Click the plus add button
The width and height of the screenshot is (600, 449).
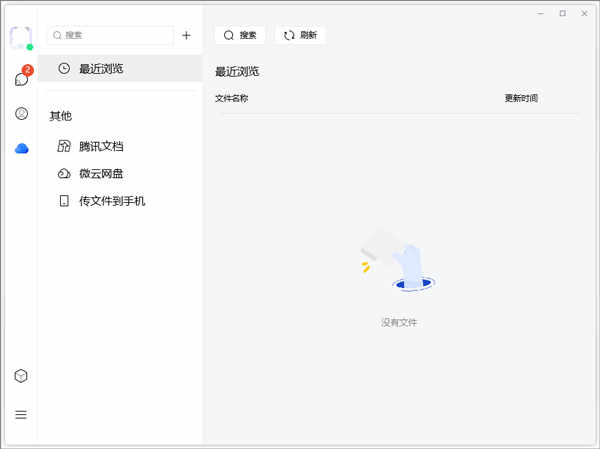[186, 36]
